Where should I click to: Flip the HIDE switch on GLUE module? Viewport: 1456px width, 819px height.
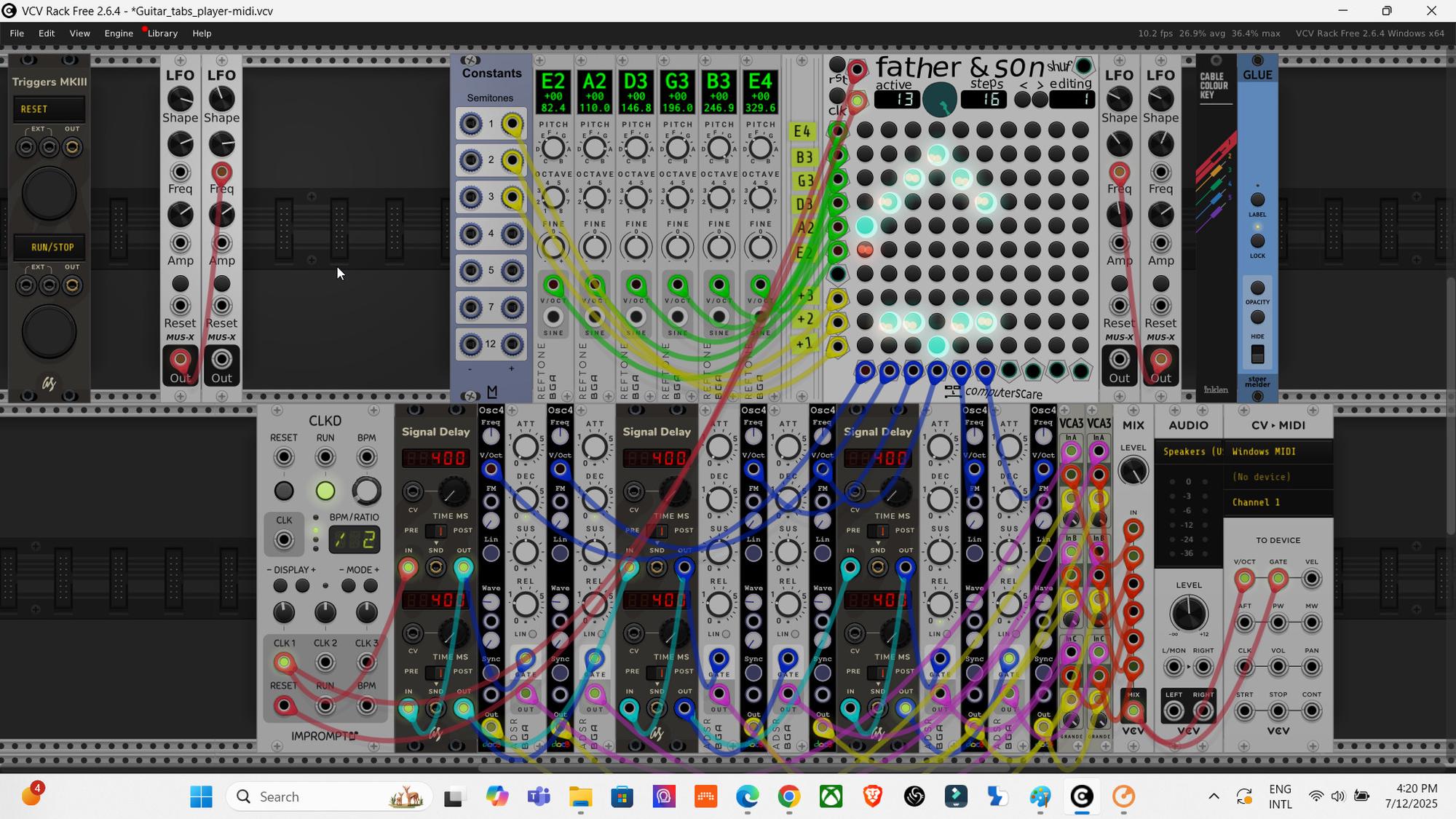click(x=1257, y=355)
